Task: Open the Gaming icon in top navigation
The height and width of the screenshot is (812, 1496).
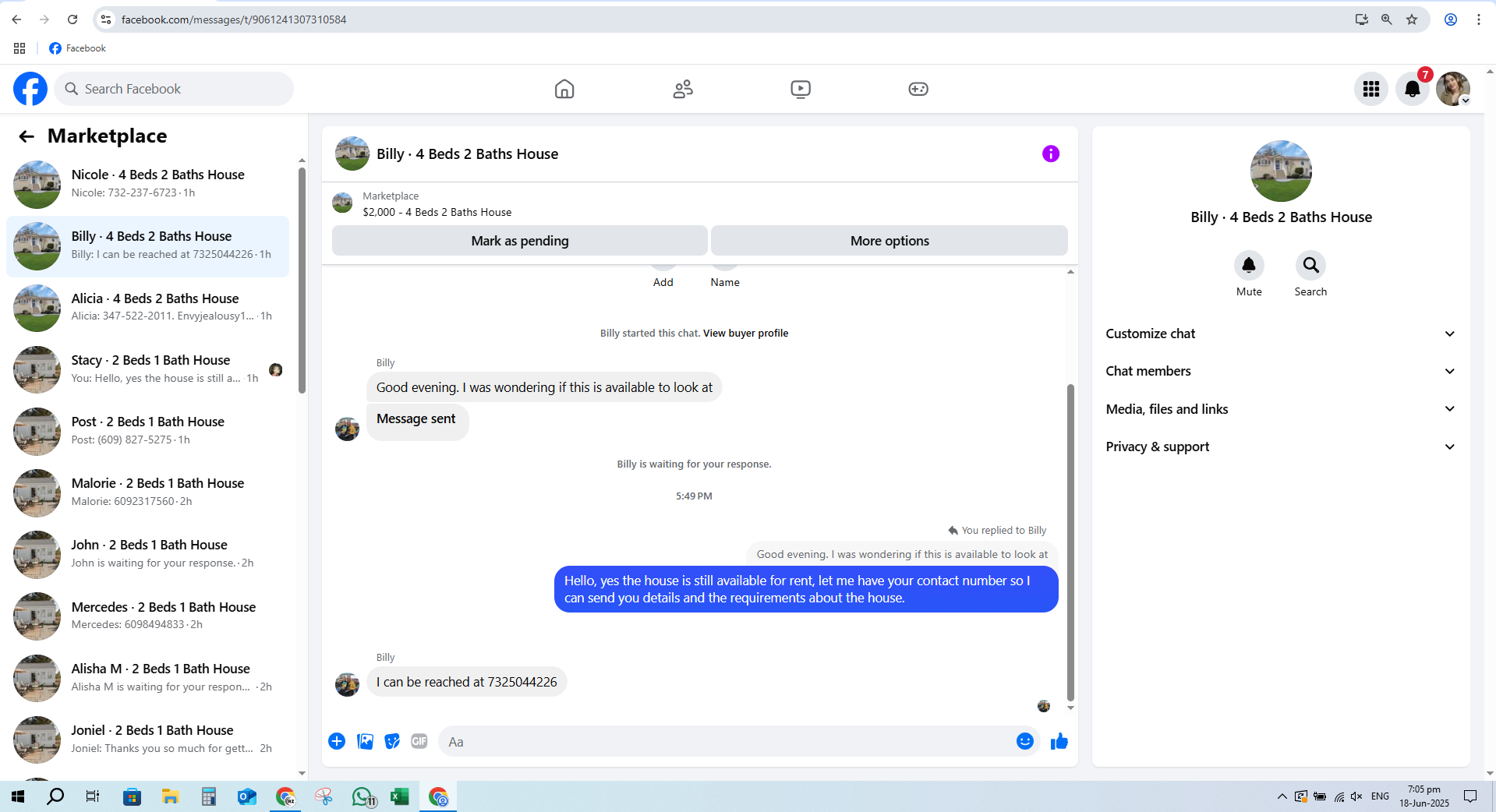Action: (x=918, y=89)
